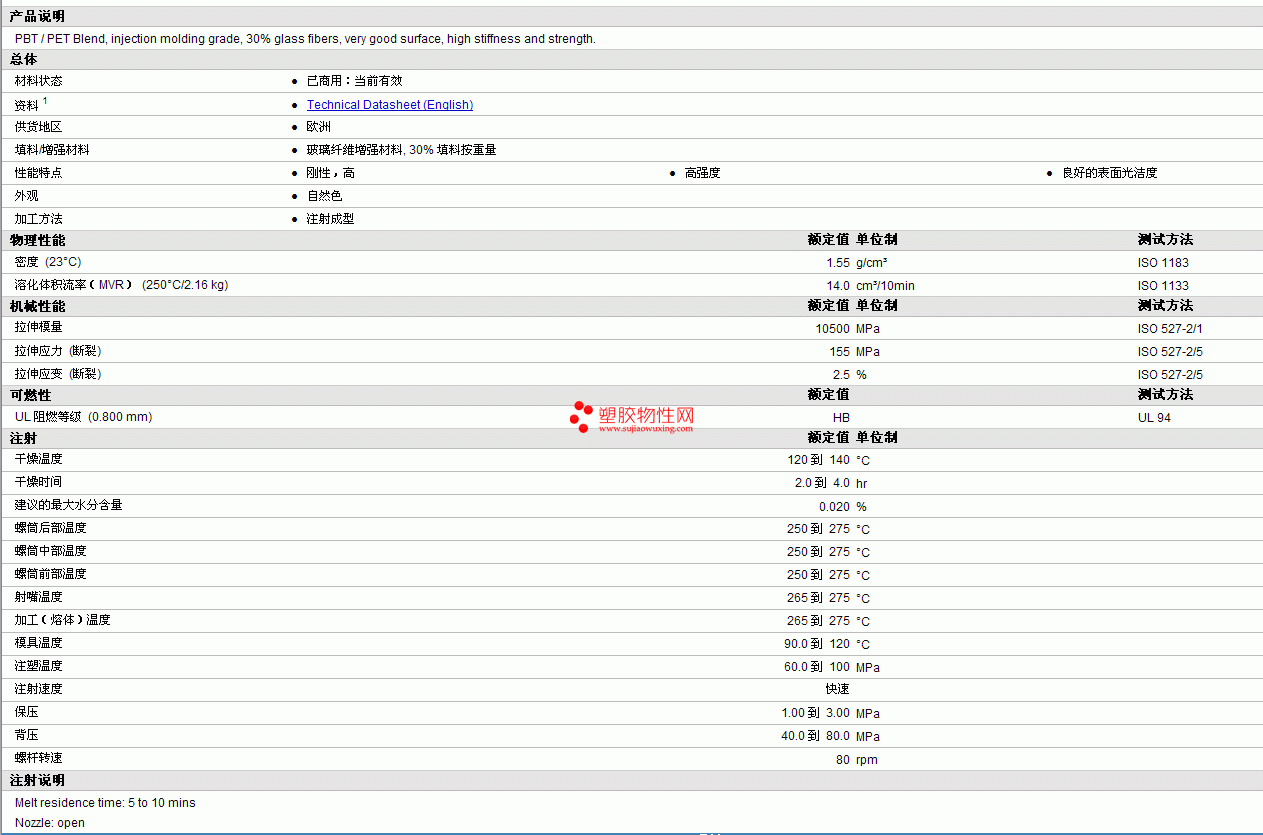Click the PBT / PET Blend description text
The width and height of the screenshot is (1263, 835).
(305, 39)
